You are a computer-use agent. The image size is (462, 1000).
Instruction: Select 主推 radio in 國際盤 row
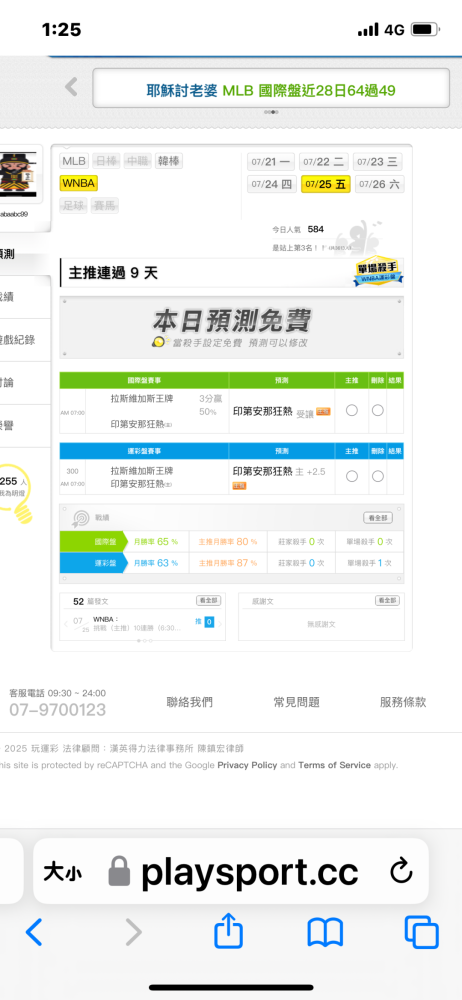click(352, 411)
